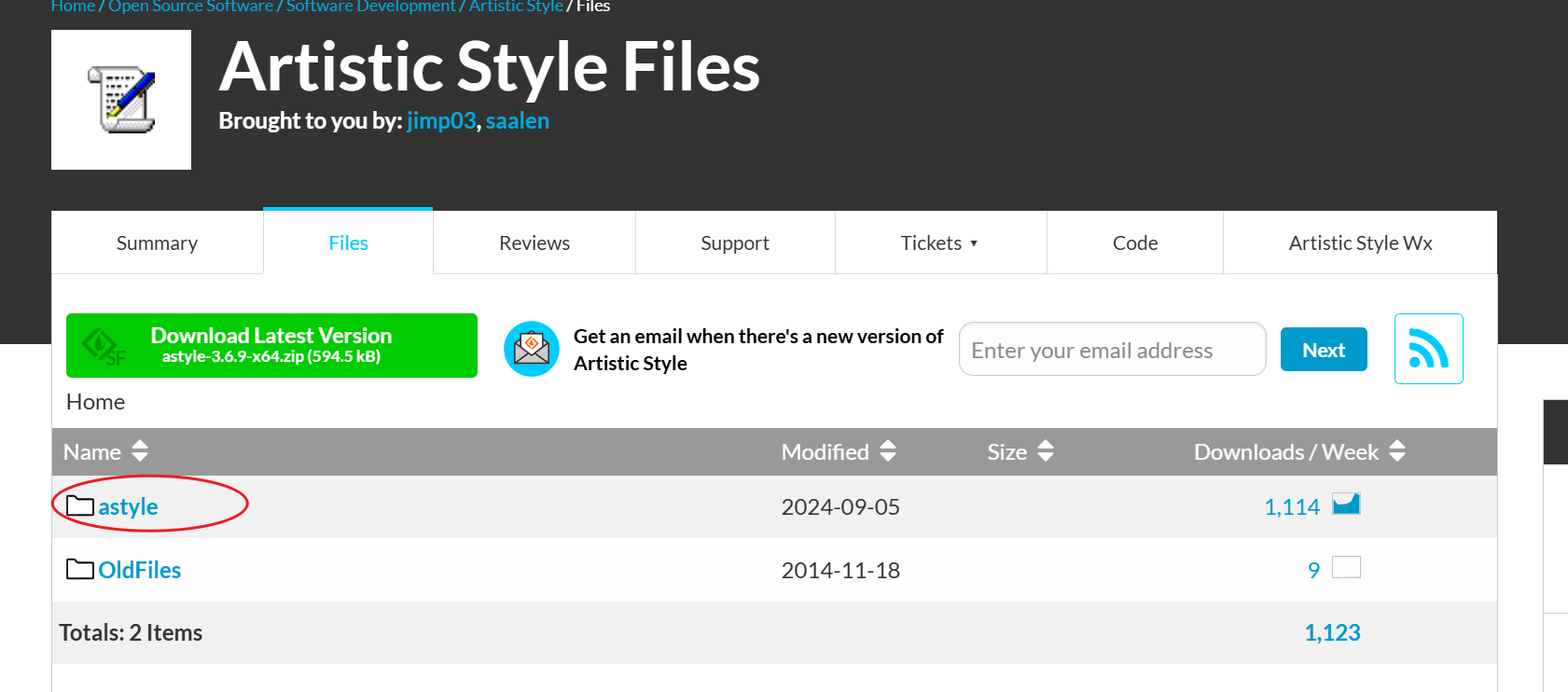Viewport: 1568px width, 692px height.
Task: Click the Totals: 2 Items text
Action: 131,632
